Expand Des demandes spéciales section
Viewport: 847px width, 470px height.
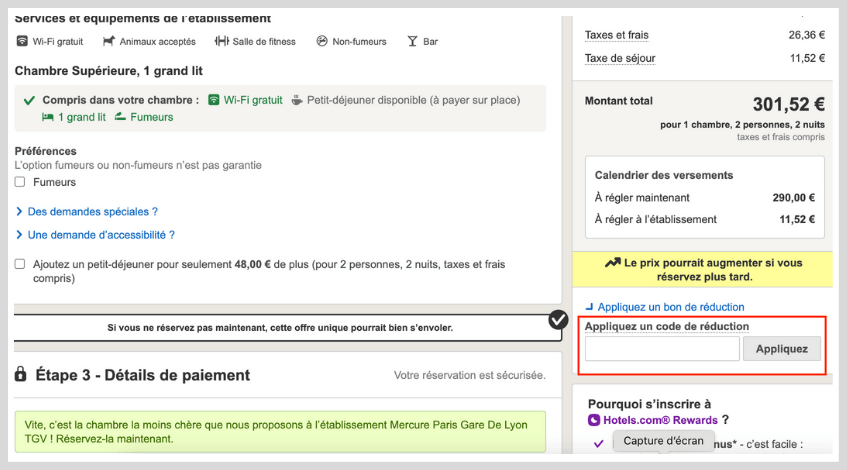(x=87, y=212)
